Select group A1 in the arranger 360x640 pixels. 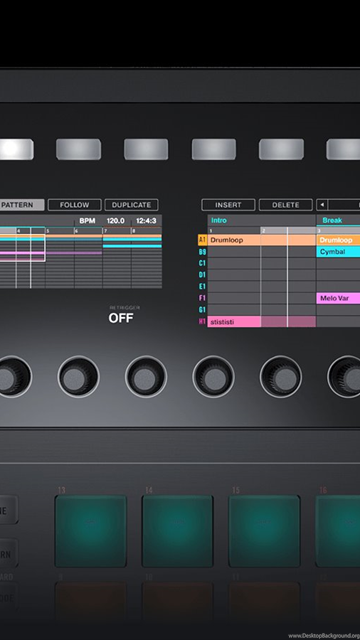tap(202, 240)
